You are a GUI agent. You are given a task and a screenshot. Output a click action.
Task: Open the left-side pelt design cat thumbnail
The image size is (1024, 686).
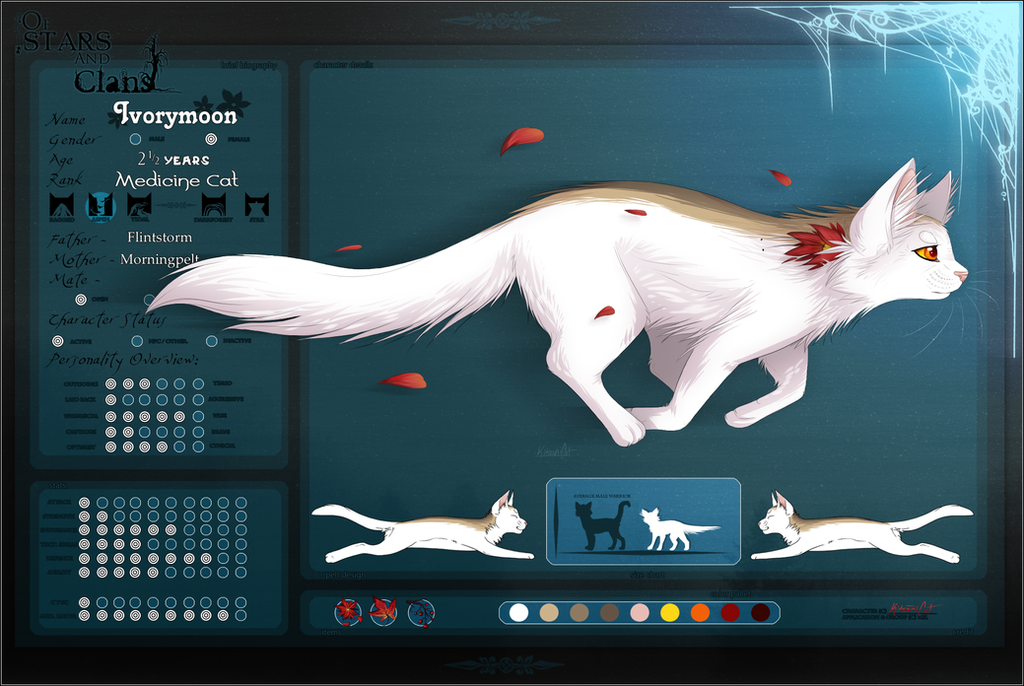(x=423, y=528)
